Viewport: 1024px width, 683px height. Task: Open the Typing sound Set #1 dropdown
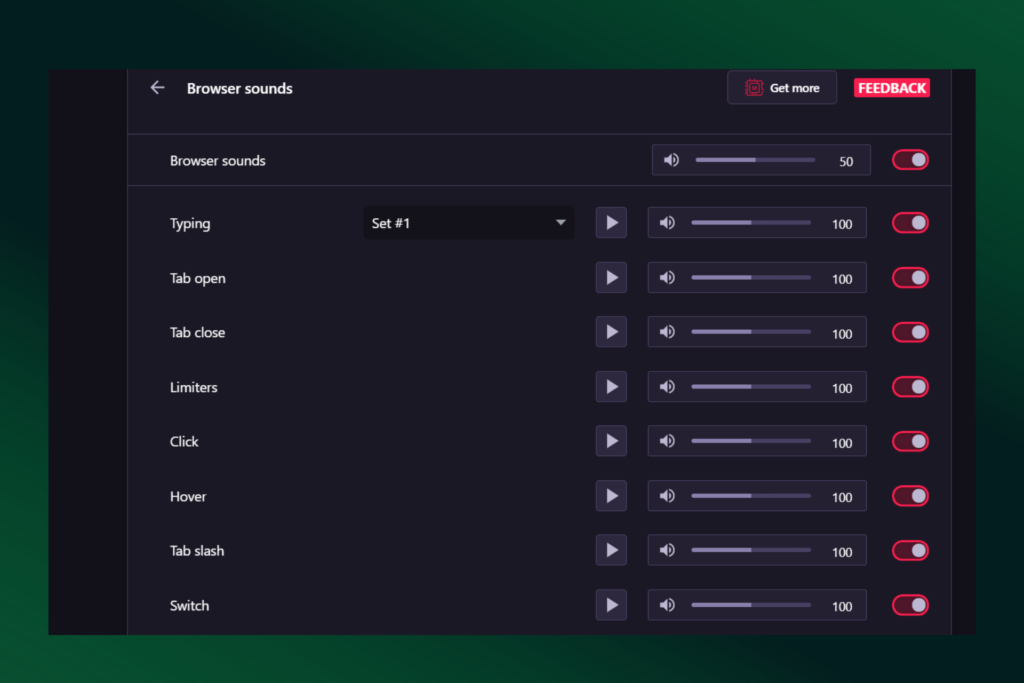[x=468, y=222]
